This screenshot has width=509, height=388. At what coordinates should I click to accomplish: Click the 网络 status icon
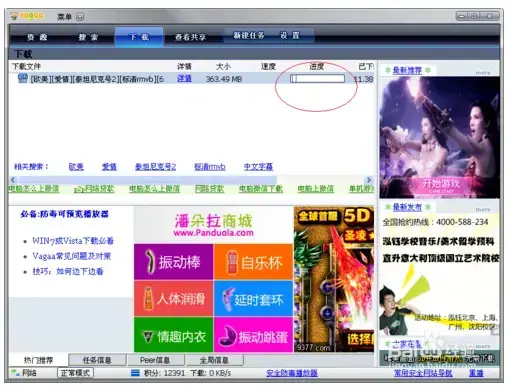16,373
